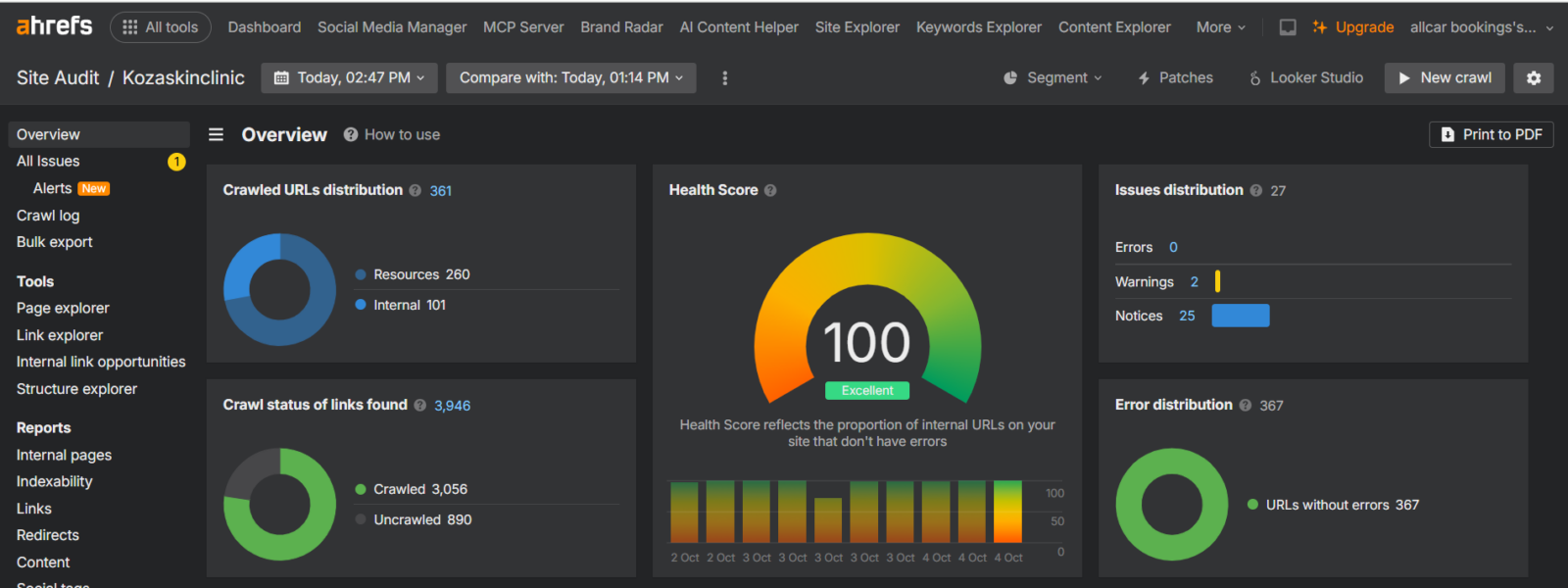The height and width of the screenshot is (588, 1568).
Task: Open Looker Studio integration
Action: 1305,77
